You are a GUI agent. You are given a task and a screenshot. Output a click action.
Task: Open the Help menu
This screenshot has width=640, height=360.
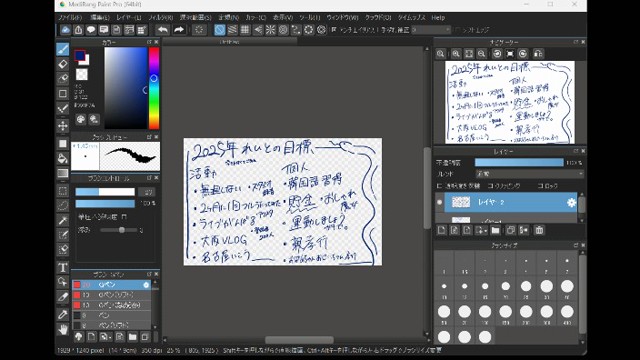pos(438,18)
